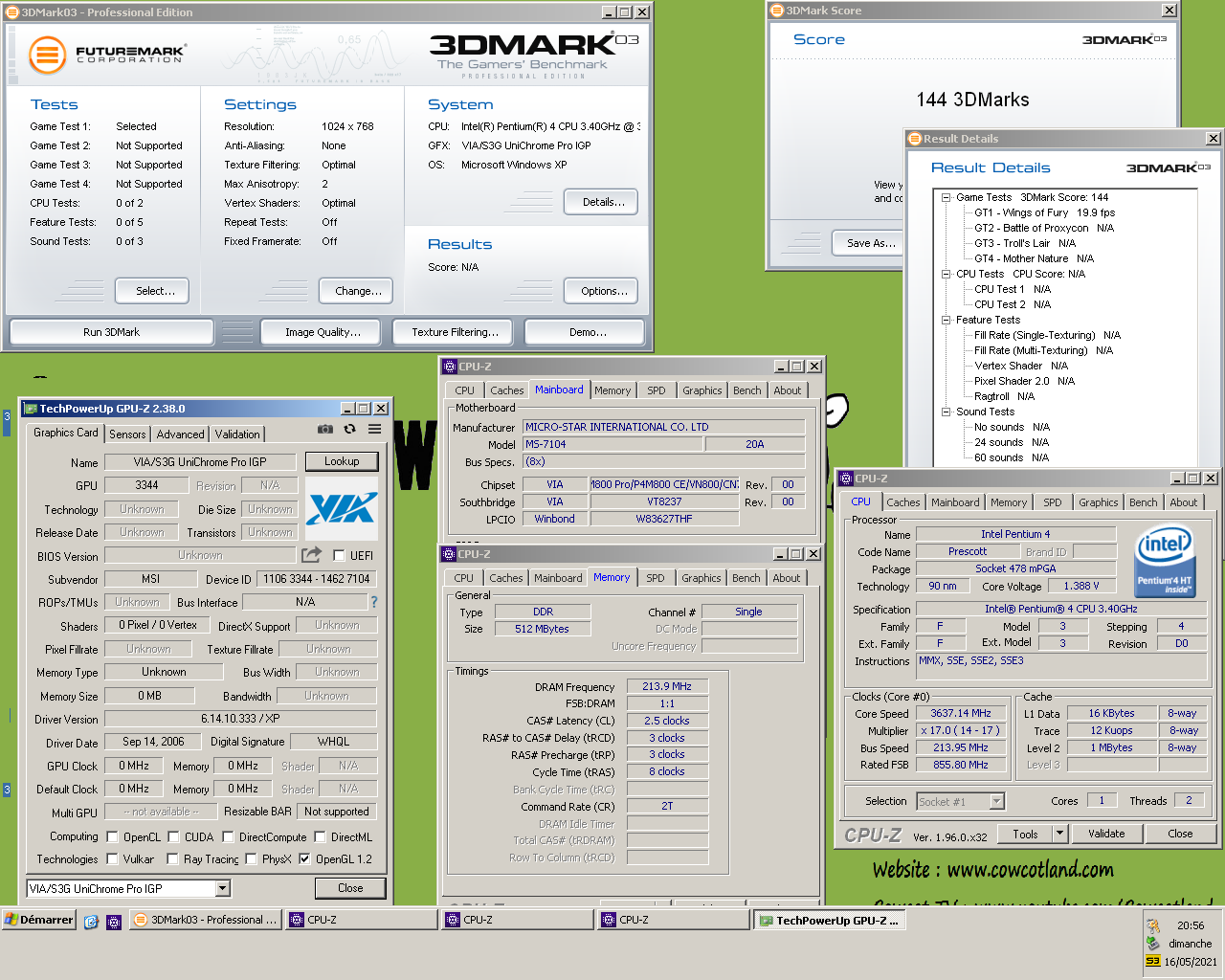The width and height of the screenshot is (1225, 980).
Task: Click DRAM Frequency 213.9 MHz value
Action: click(667, 686)
